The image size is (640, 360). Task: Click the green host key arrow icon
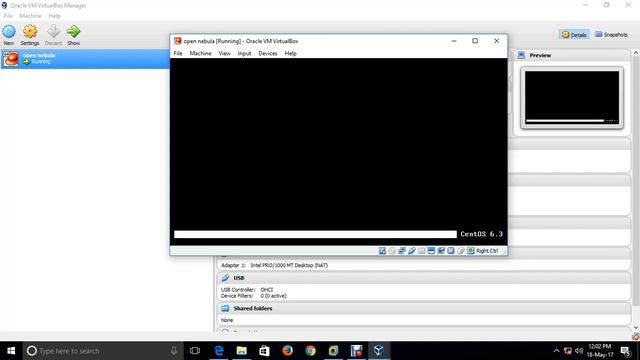coord(471,251)
